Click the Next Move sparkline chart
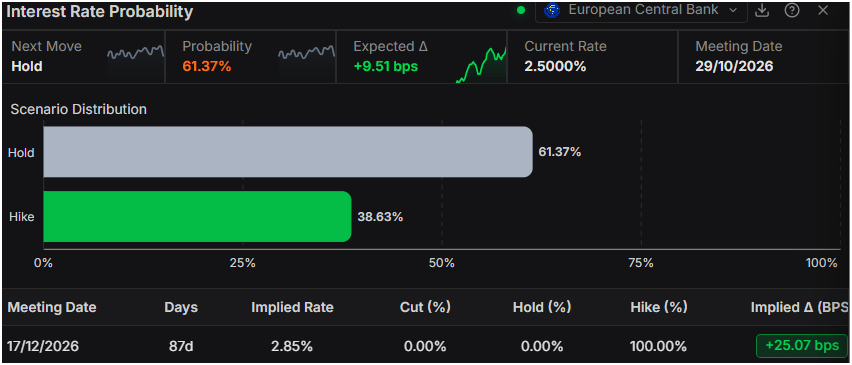 (x=135, y=56)
